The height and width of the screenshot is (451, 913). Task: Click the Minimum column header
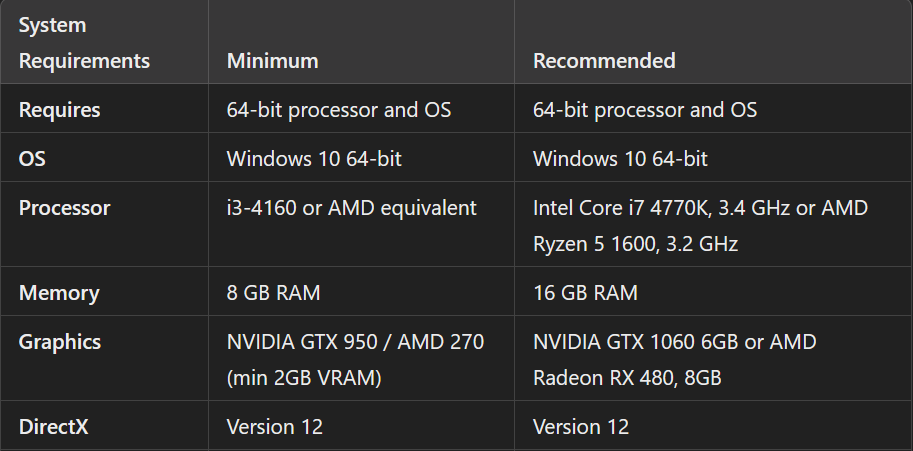[x=272, y=61]
